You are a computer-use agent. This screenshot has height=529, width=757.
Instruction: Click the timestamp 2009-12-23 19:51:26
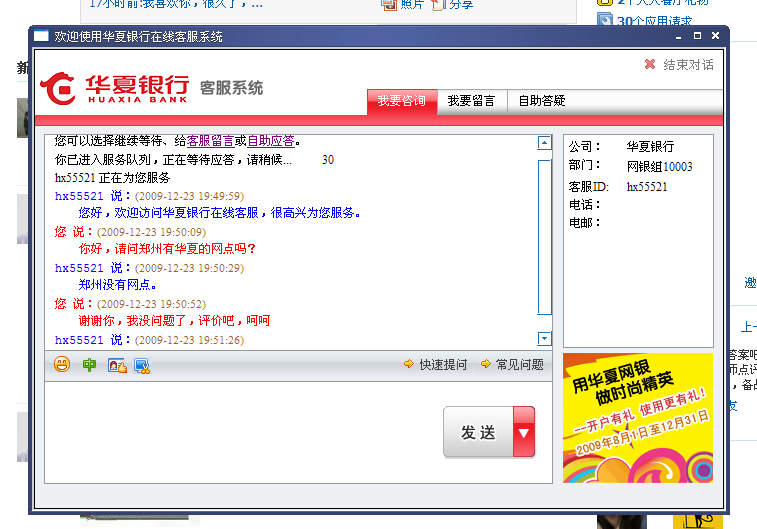[x=189, y=340]
